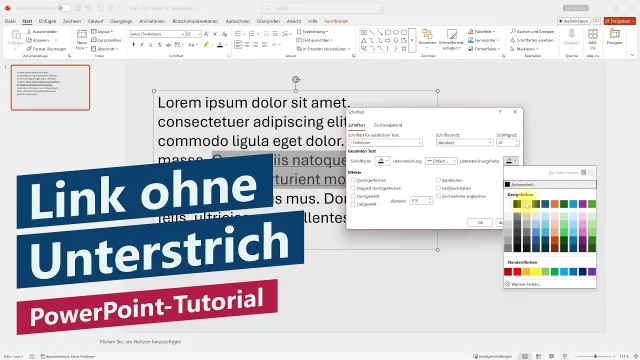Click OK in the Schriftart dialog

coord(480,222)
